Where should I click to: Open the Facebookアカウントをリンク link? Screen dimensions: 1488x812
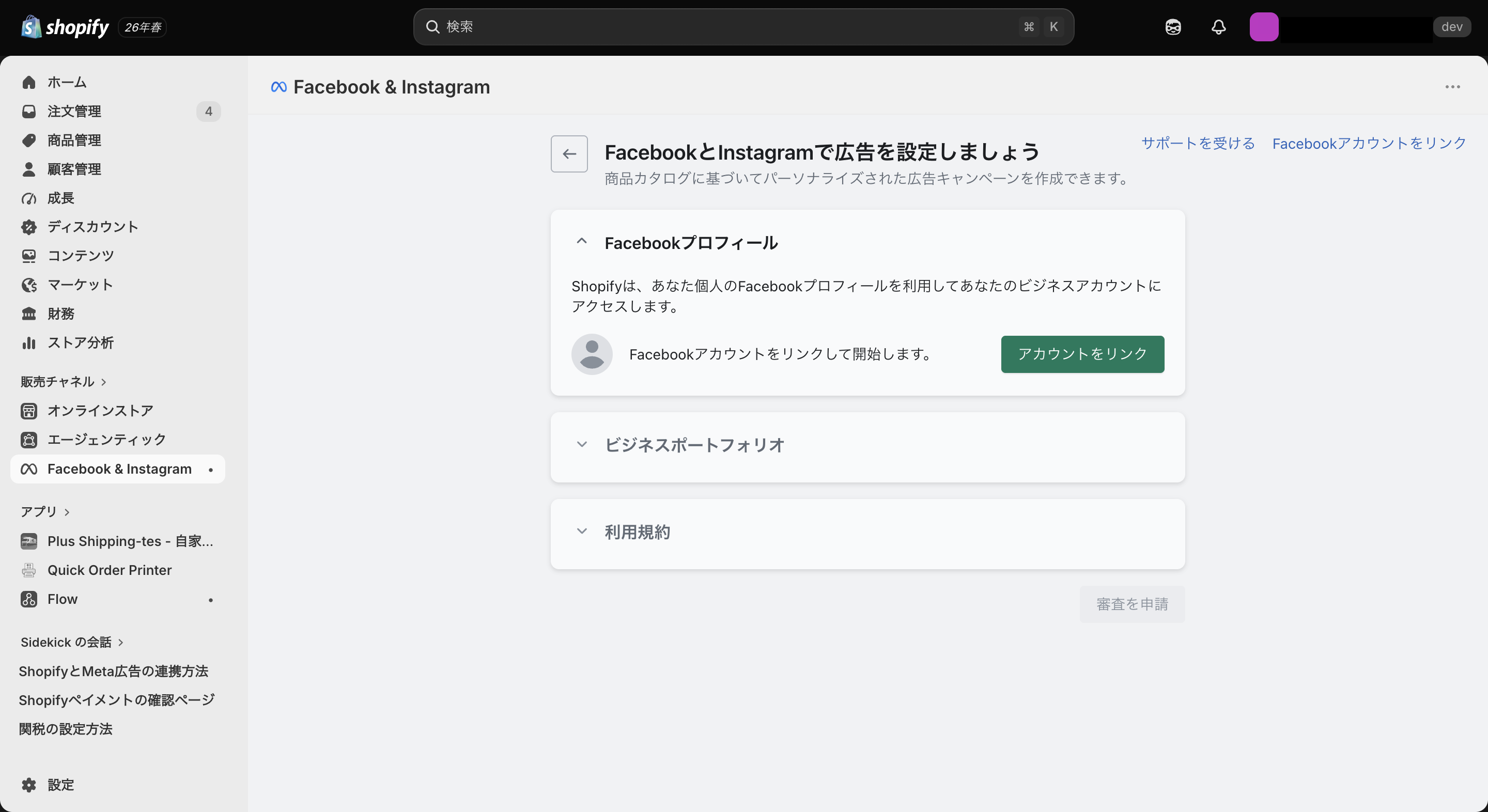coord(1369,143)
